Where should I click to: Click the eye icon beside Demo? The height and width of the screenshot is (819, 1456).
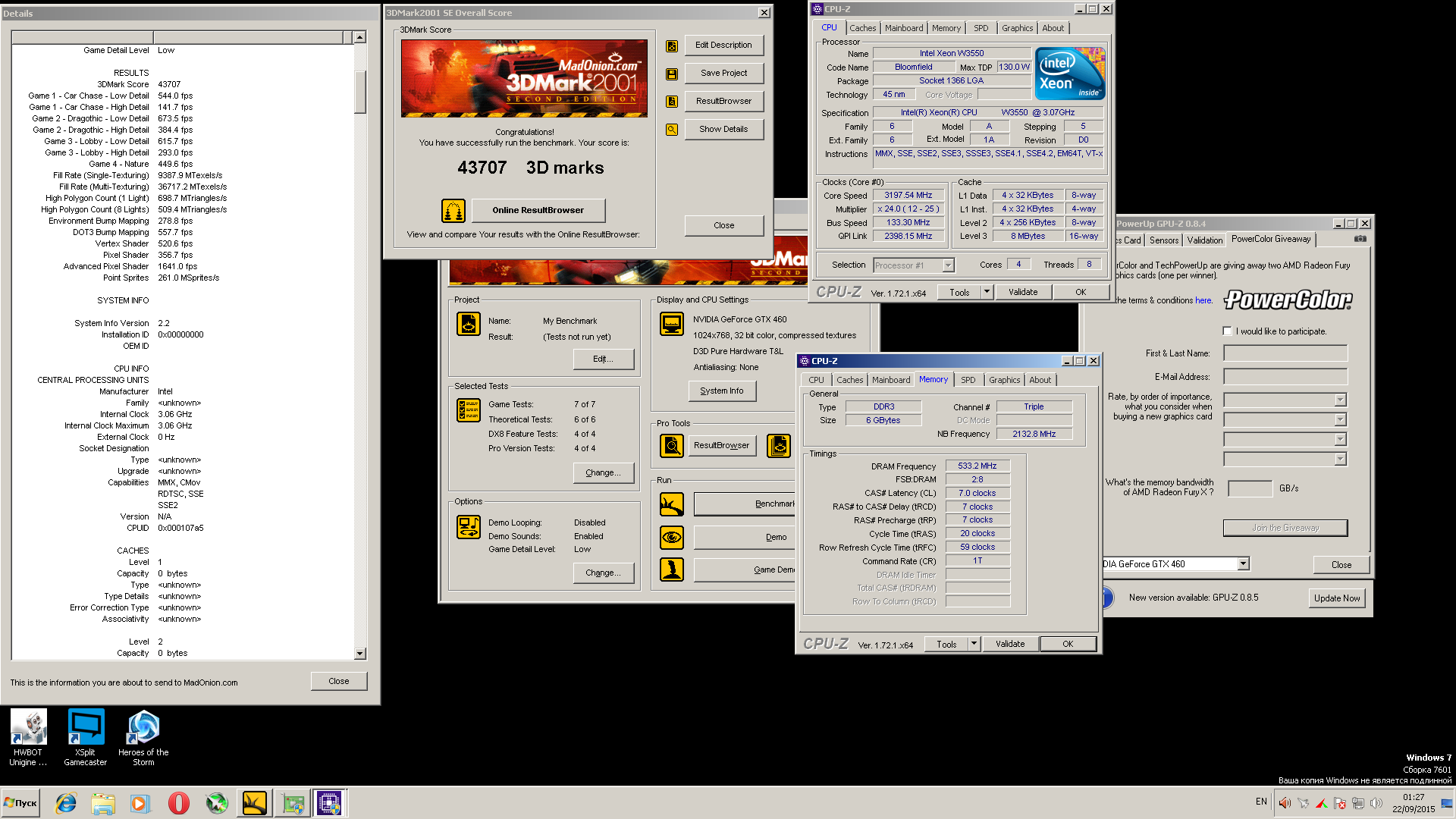tap(672, 538)
